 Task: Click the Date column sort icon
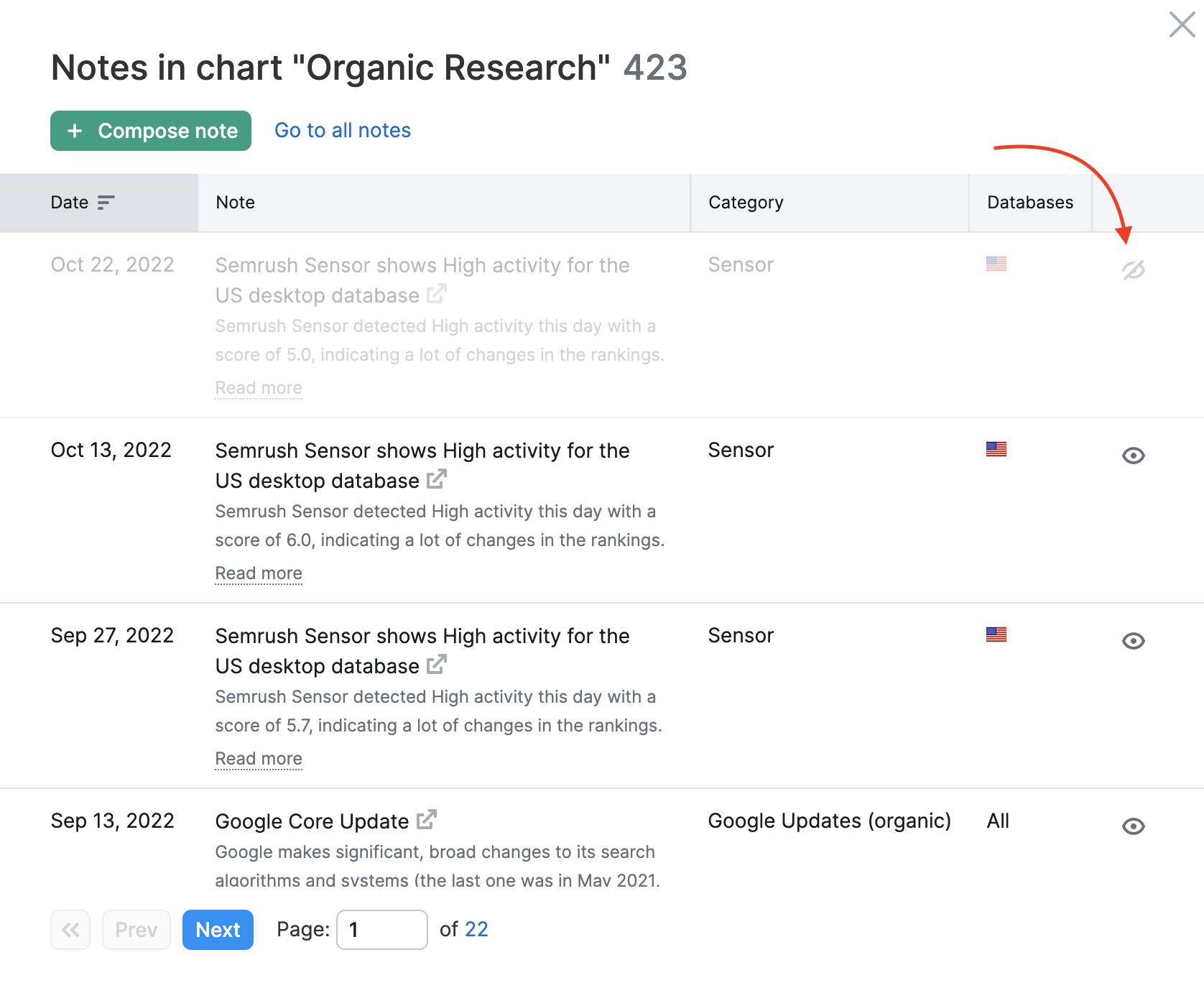106,203
